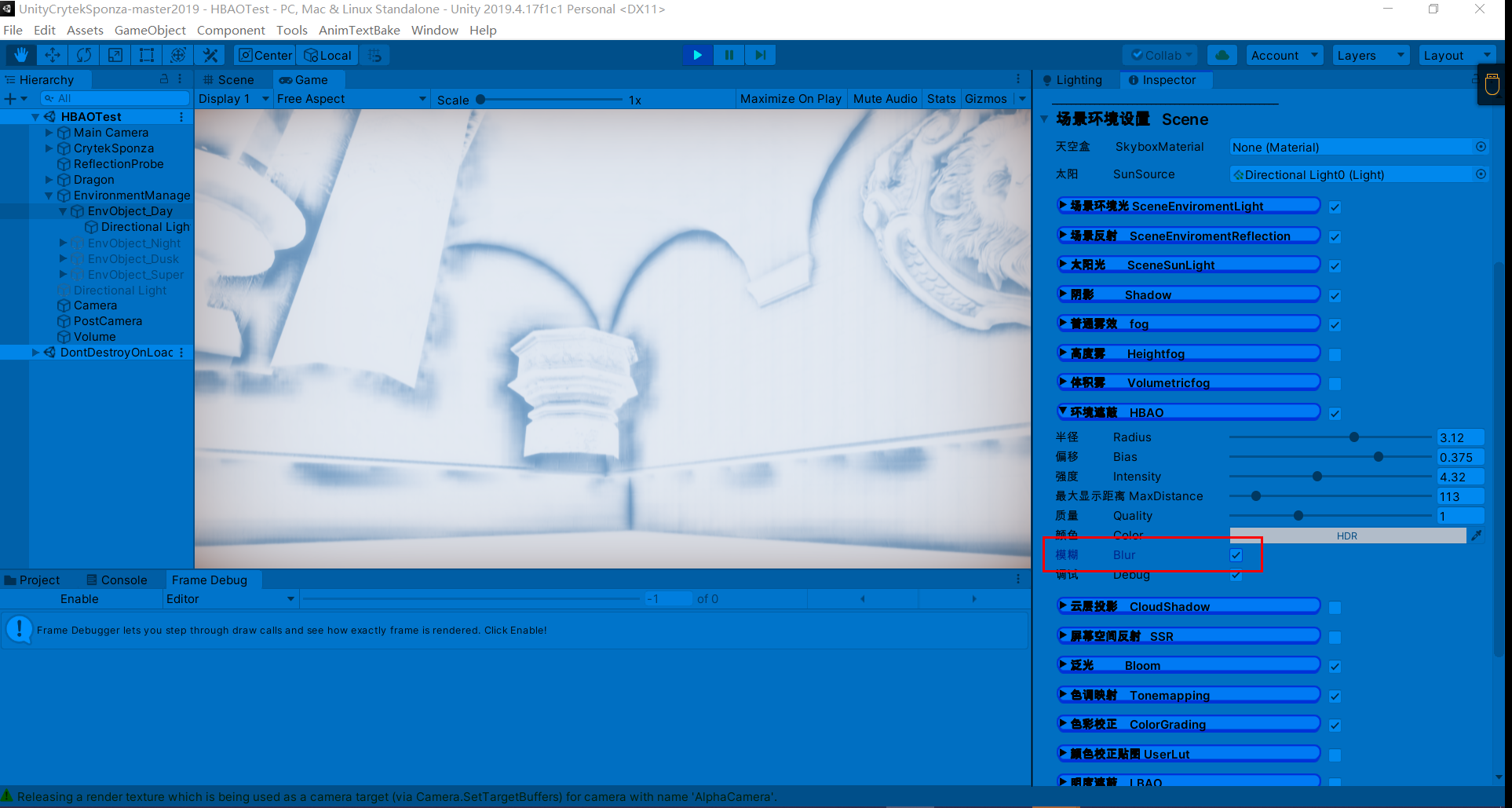Expand the DontDestroyOnLoad scene

(35, 353)
